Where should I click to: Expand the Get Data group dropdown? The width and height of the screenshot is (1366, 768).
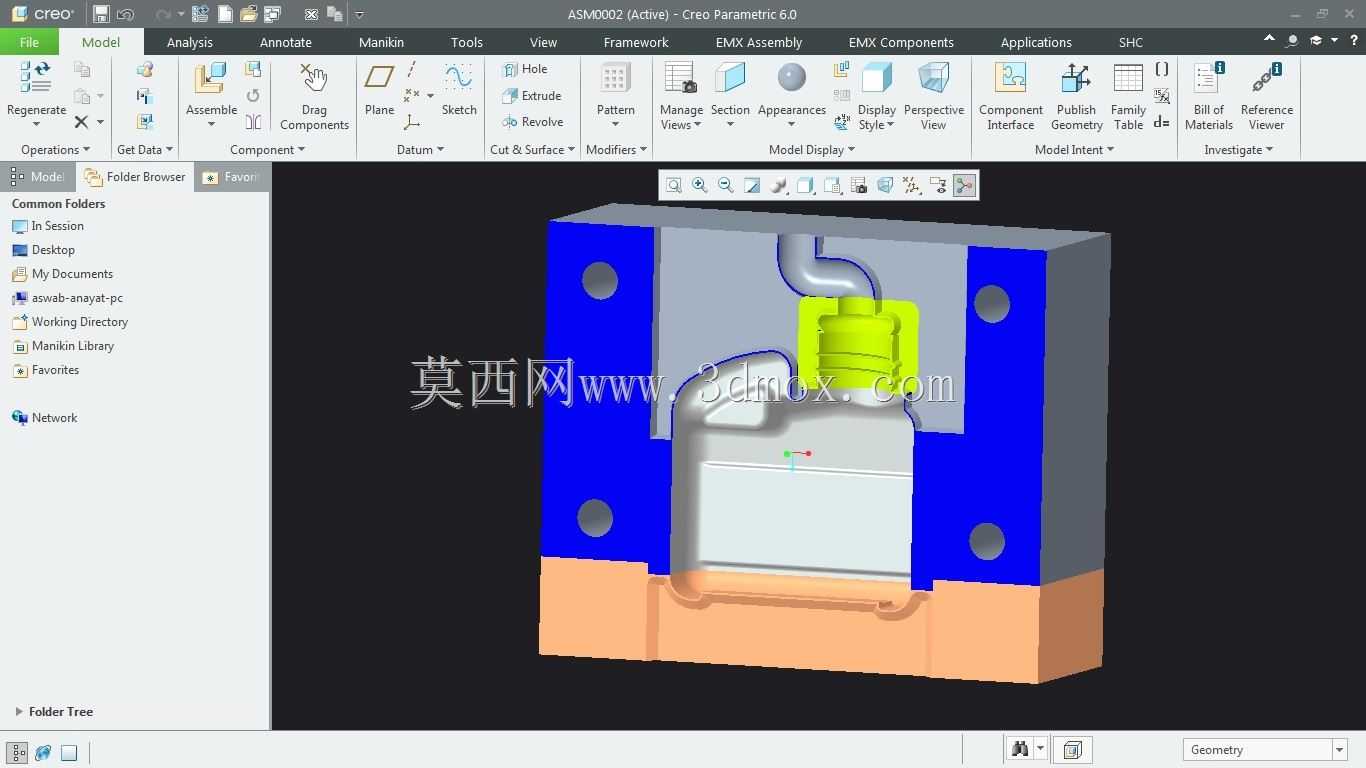coord(145,150)
